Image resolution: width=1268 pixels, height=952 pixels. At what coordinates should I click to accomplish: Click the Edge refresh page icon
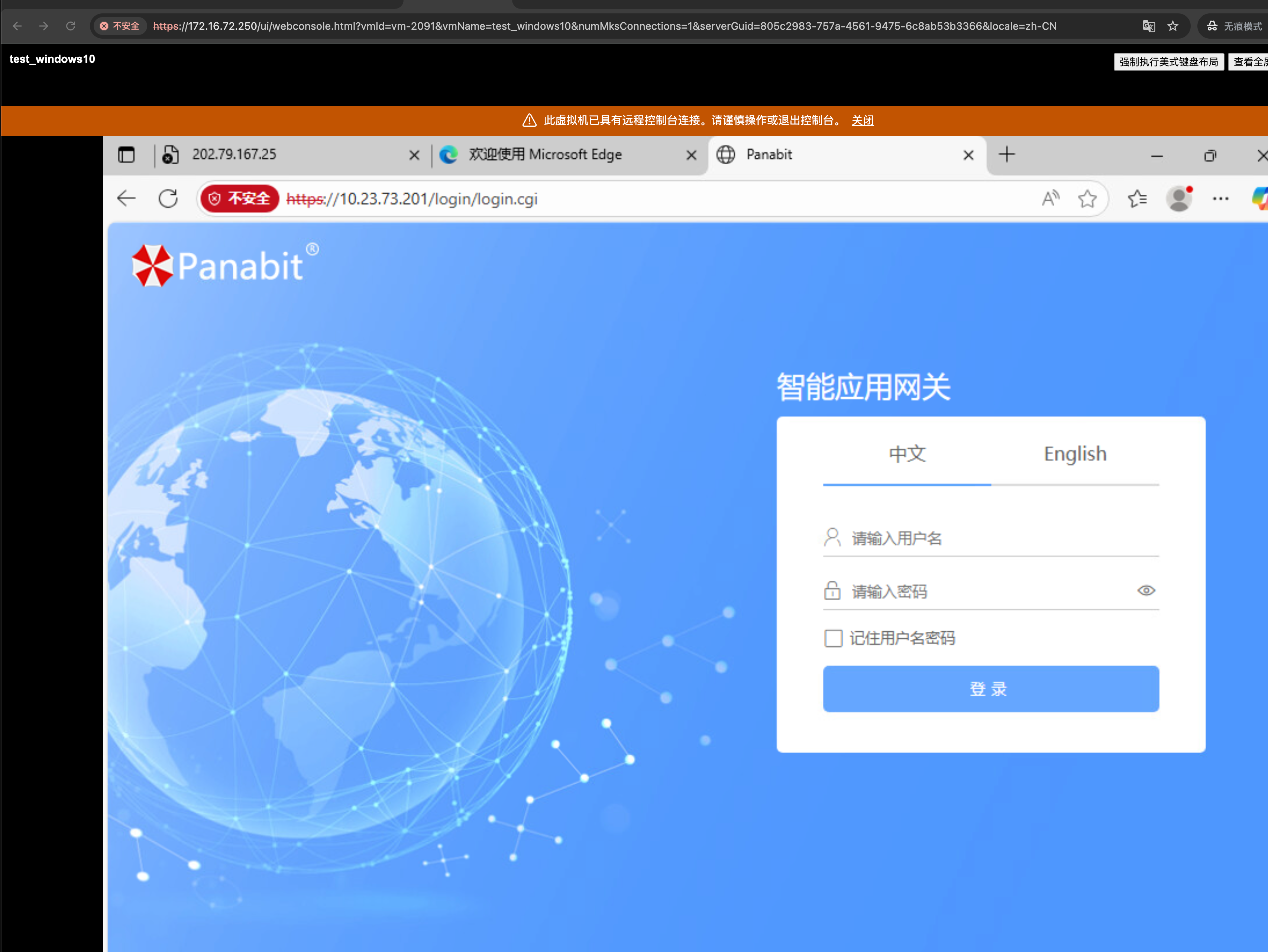pyautogui.click(x=168, y=199)
